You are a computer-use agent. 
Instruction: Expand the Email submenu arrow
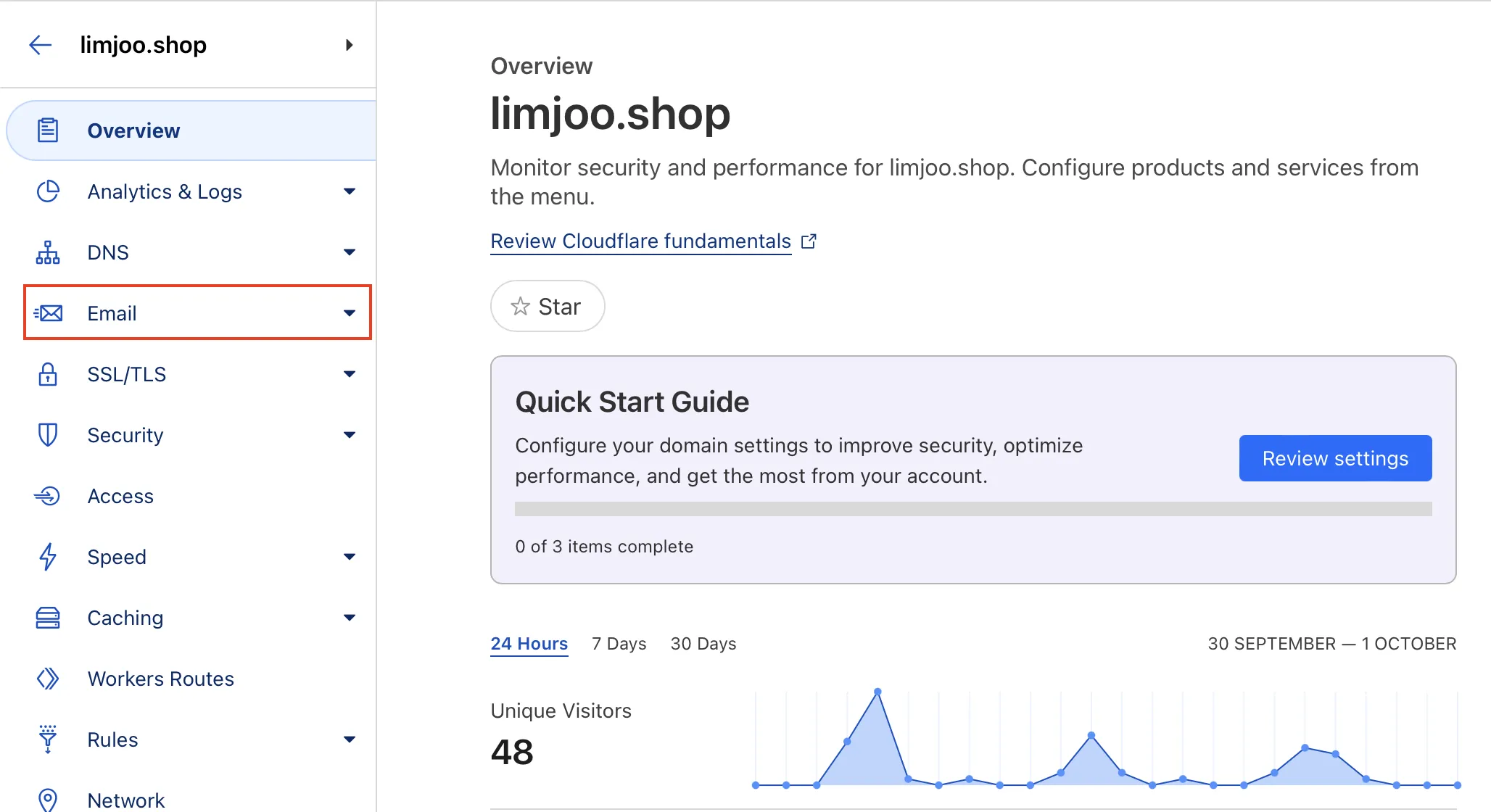point(350,313)
